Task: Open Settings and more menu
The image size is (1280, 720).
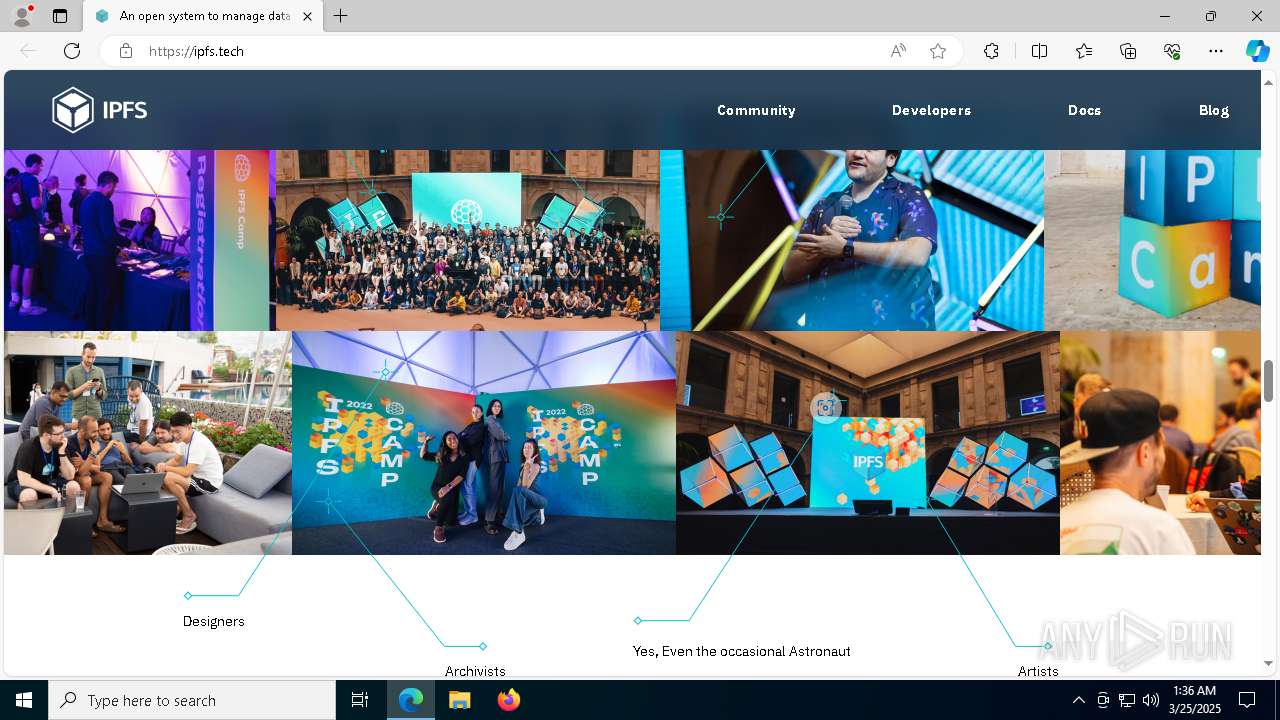Action: pyautogui.click(x=1216, y=51)
